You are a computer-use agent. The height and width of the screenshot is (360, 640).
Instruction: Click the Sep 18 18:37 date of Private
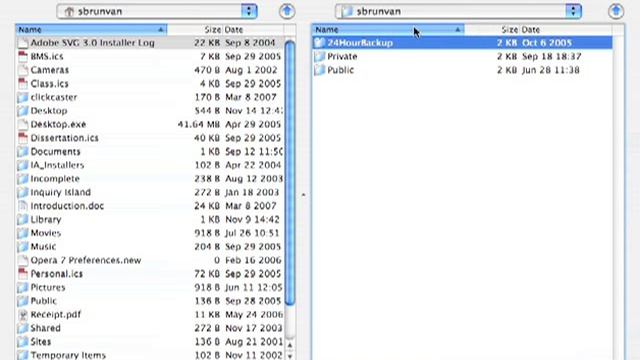pos(552,56)
